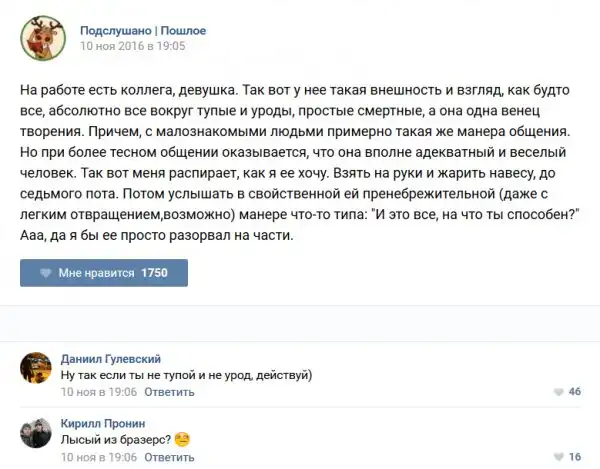Click the Подслушано group deer avatar
Viewport: 600px width, 469px height.
[42, 36]
